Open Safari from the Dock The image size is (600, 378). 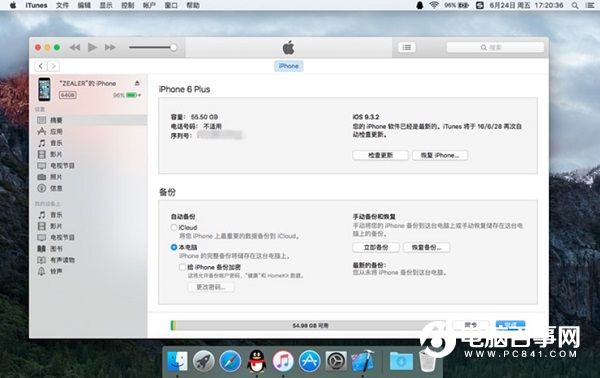click(230, 361)
